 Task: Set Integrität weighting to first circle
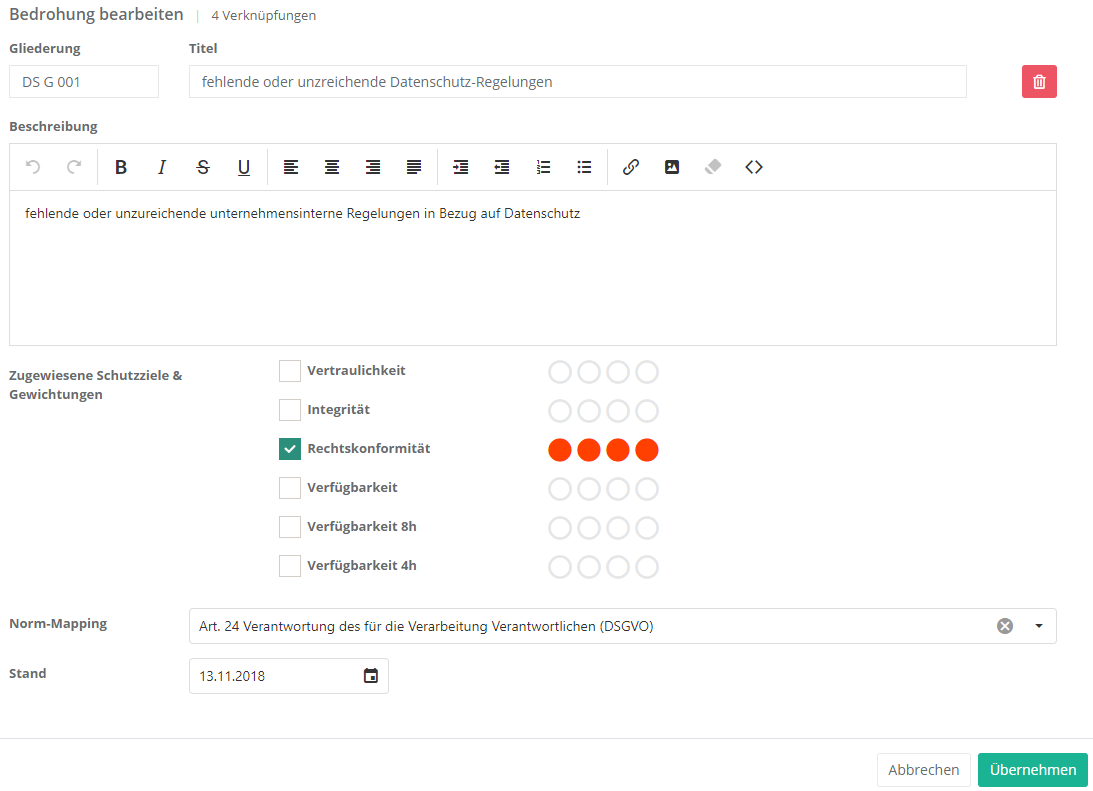(x=560, y=411)
